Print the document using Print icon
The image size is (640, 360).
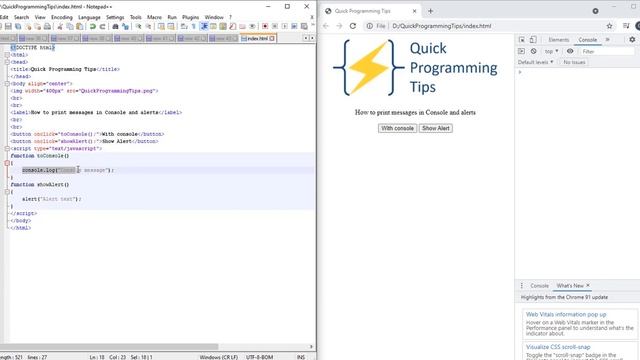point(47,26)
